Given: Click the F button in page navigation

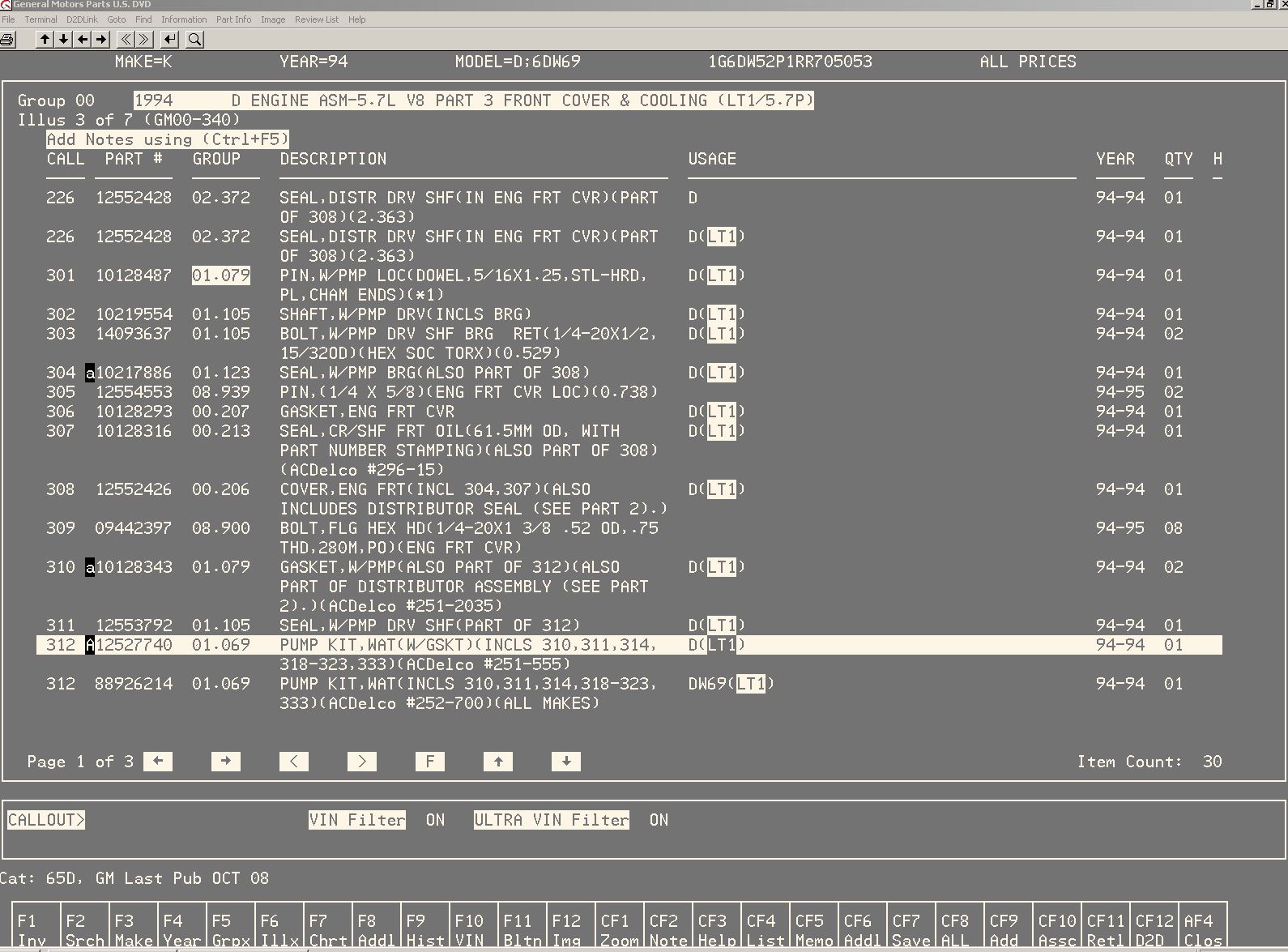Looking at the screenshot, I should click(x=429, y=762).
